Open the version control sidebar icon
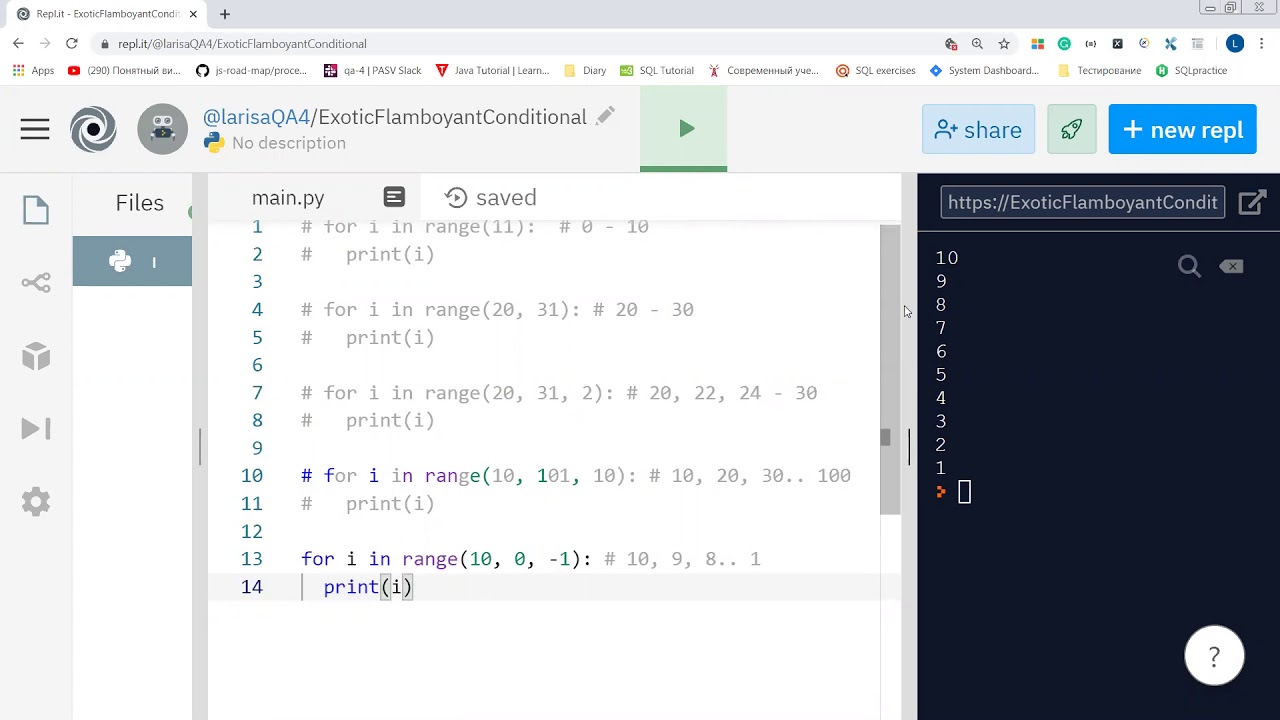 coord(36,283)
